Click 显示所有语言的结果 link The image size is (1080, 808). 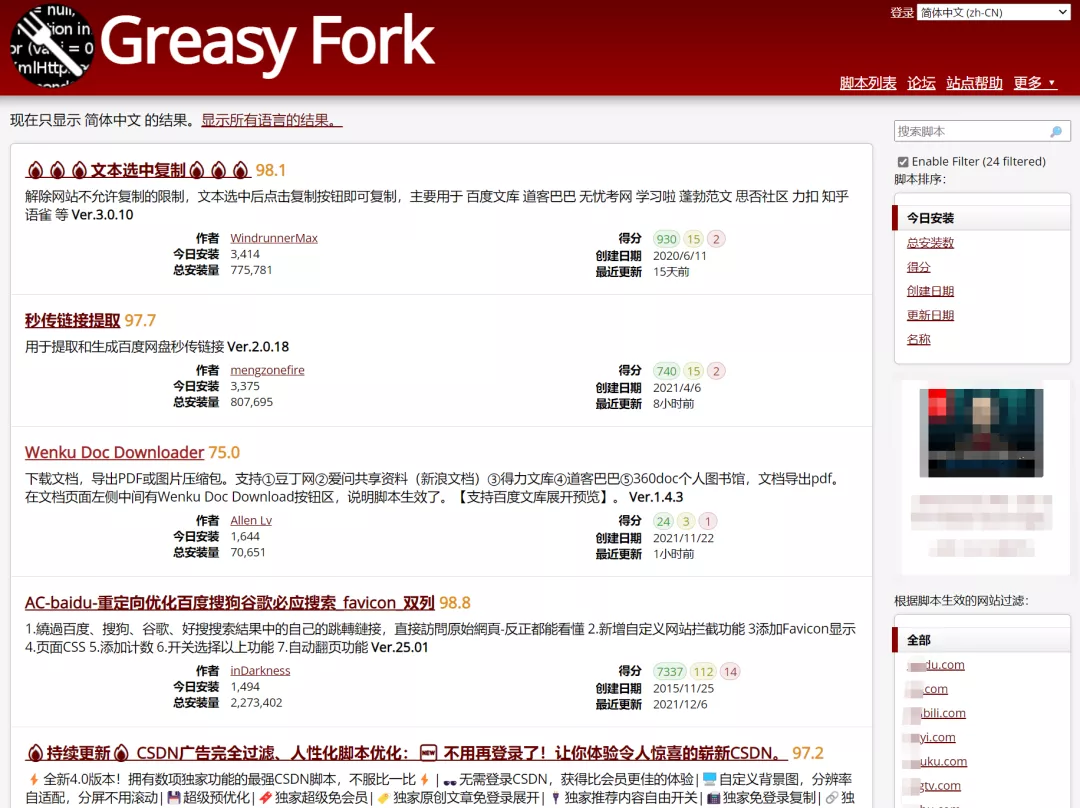tap(271, 120)
